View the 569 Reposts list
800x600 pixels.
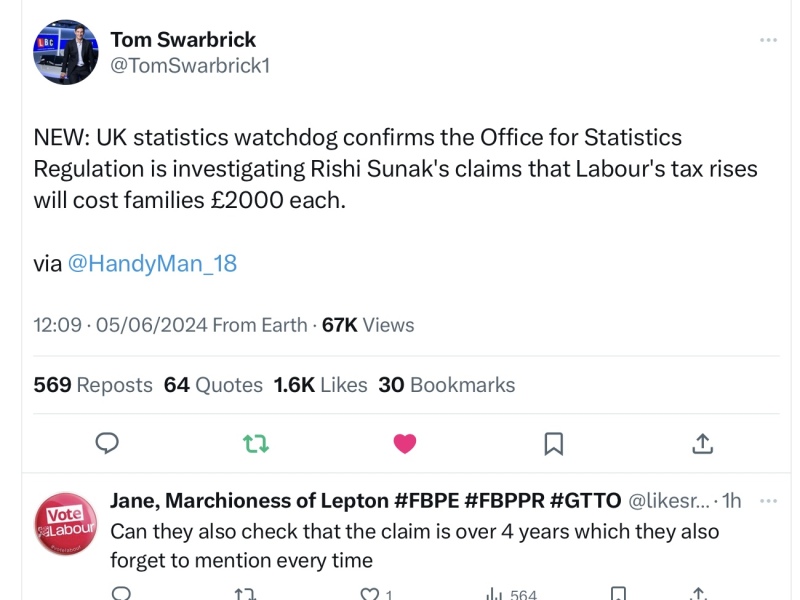[93, 385]
